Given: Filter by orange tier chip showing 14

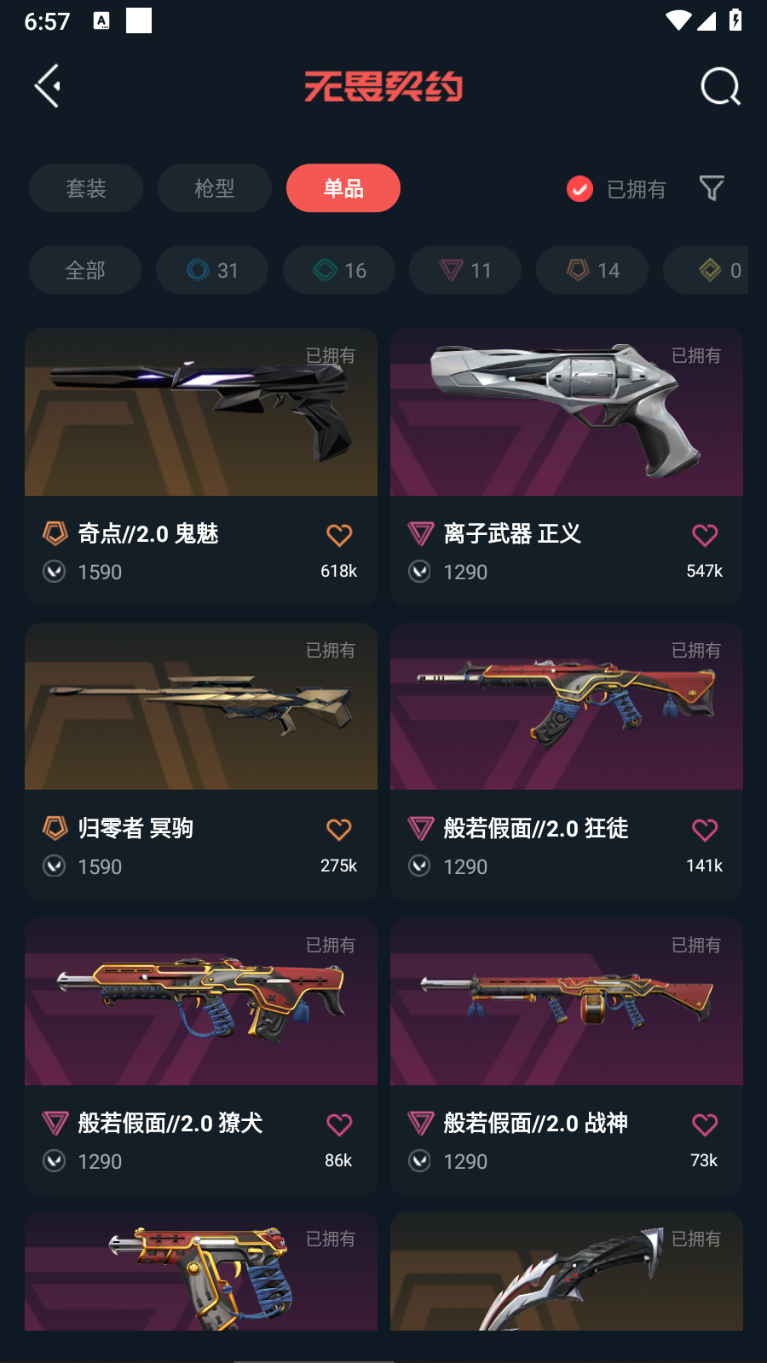Looking at the screenshot, I should [592, 270].
